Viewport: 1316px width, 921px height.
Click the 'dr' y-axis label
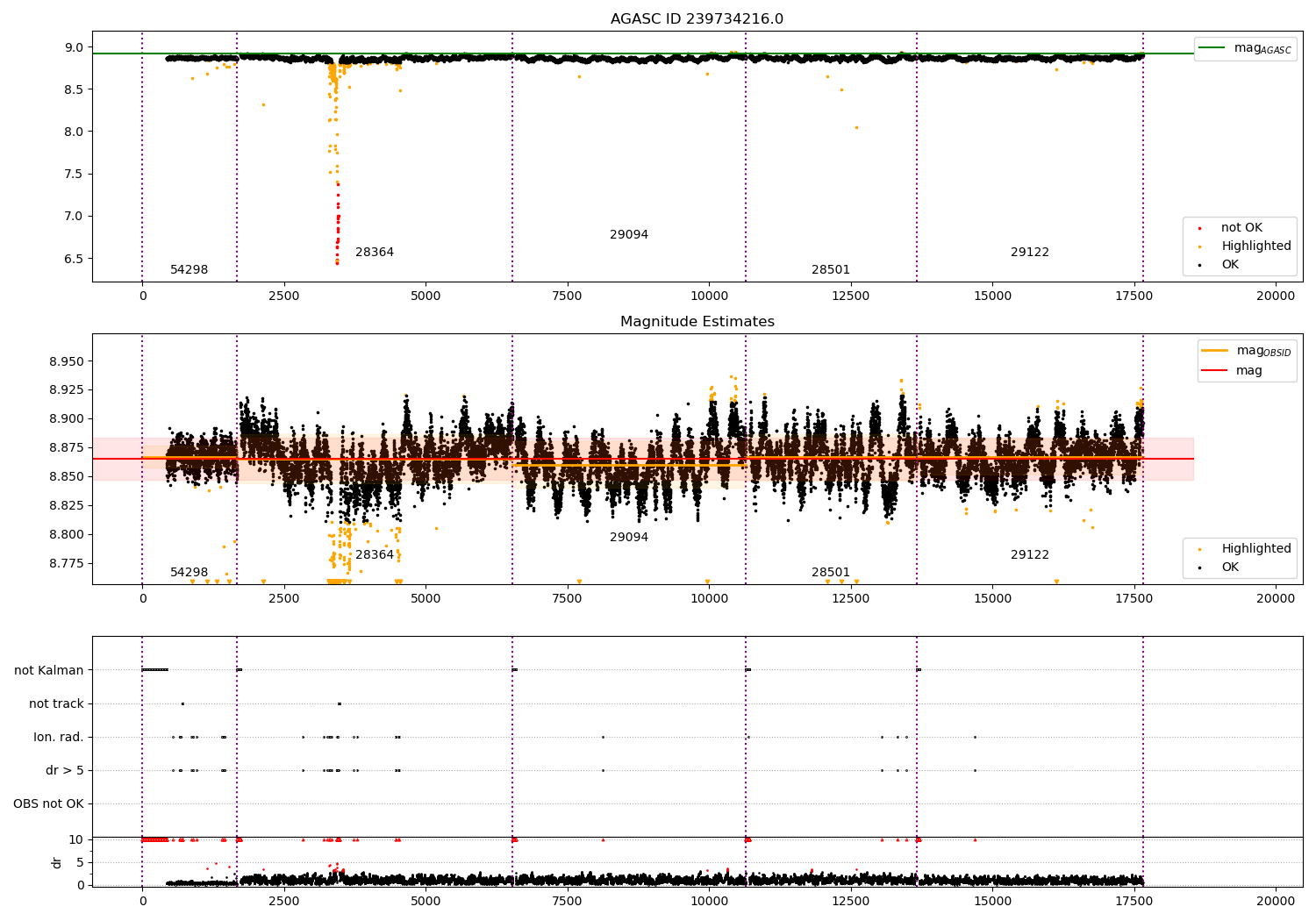coord(57,862)
